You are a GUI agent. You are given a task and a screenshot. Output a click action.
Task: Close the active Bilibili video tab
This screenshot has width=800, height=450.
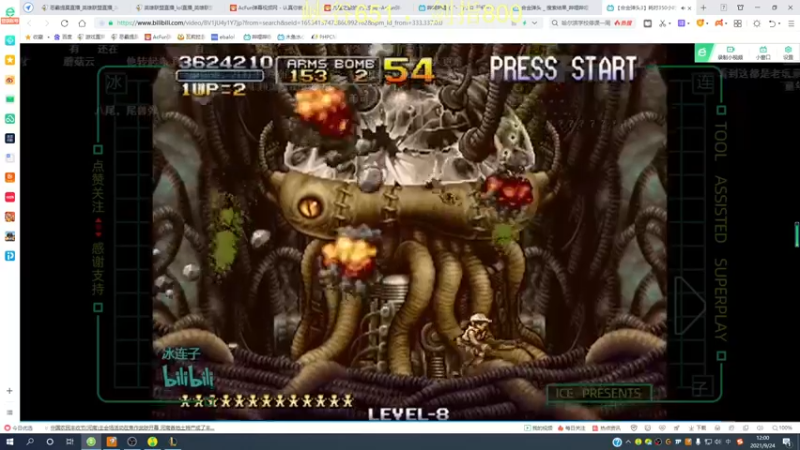pos(690,8)
